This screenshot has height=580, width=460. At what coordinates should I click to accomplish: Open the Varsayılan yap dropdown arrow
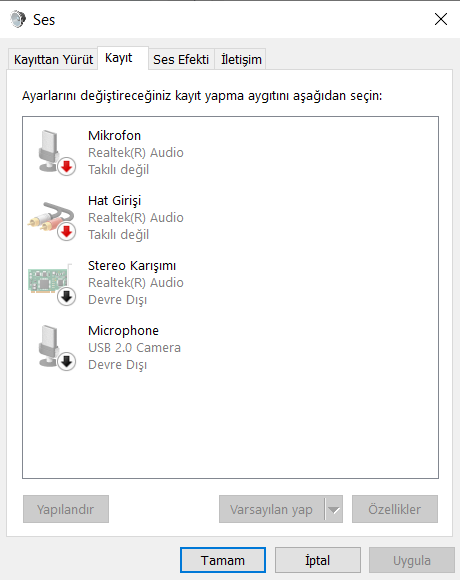334,509
